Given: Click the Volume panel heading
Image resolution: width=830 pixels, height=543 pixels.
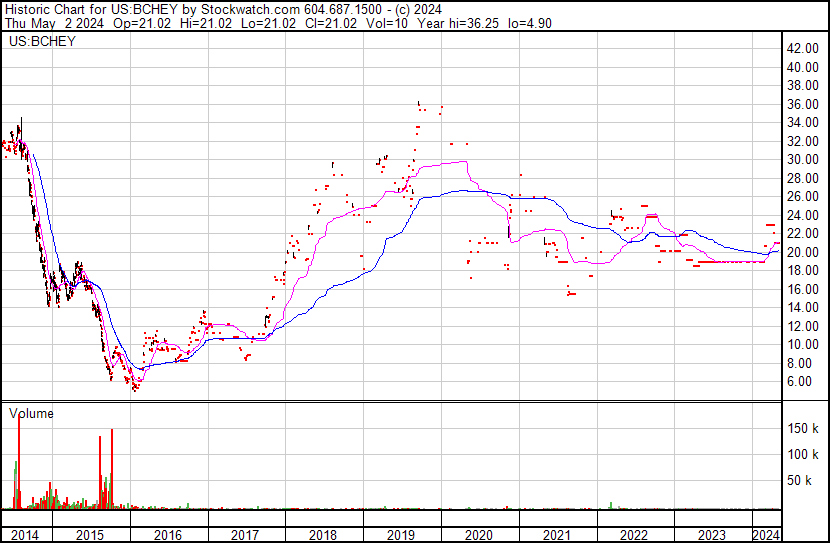Looking at the screenshot, I should pyautogui.click(x=32, y=413).
